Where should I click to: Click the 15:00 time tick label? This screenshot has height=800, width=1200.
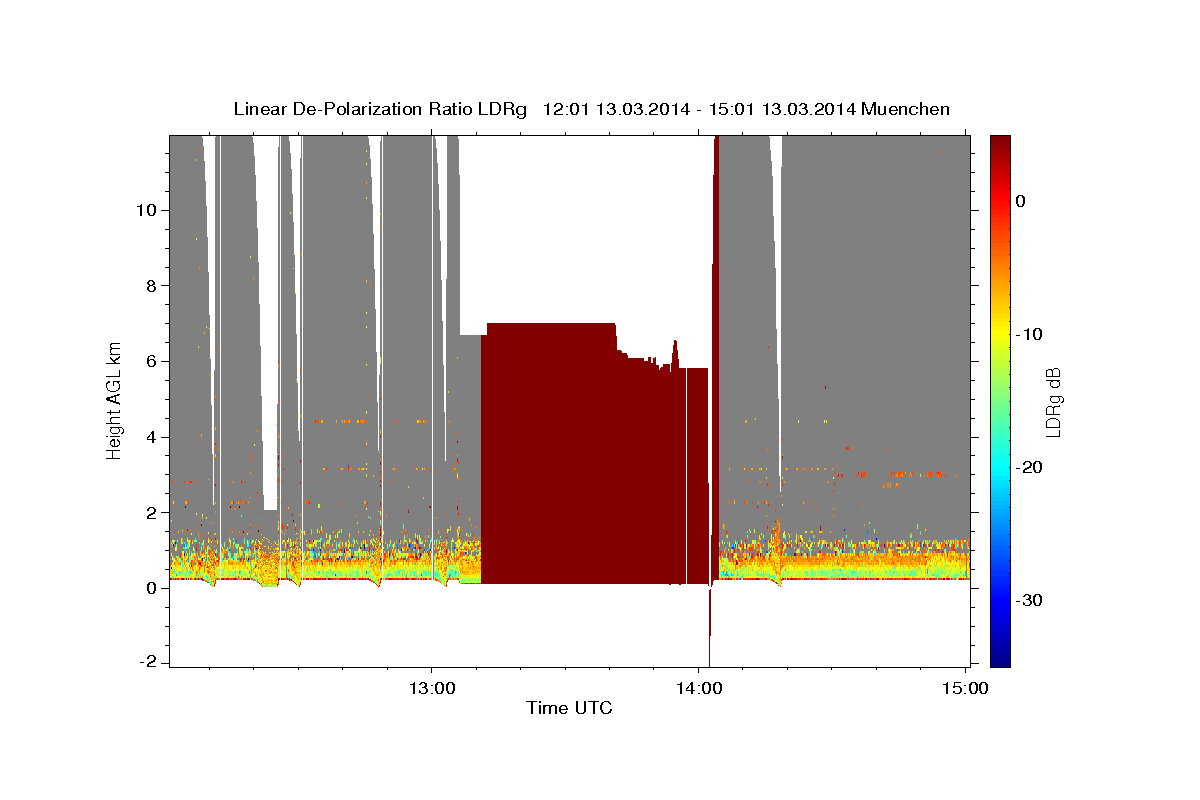tap(966, 688)
